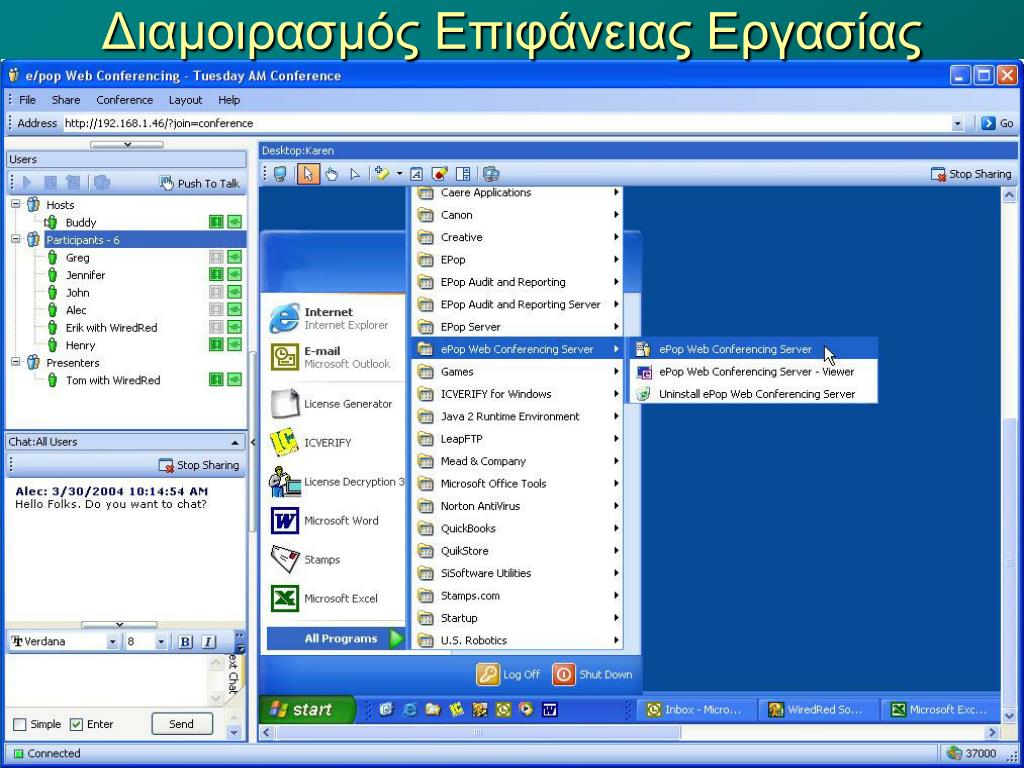Viewport: 1024px width, 768px height.
Task: Click the Shut Down button
Action: pos(593,675)
